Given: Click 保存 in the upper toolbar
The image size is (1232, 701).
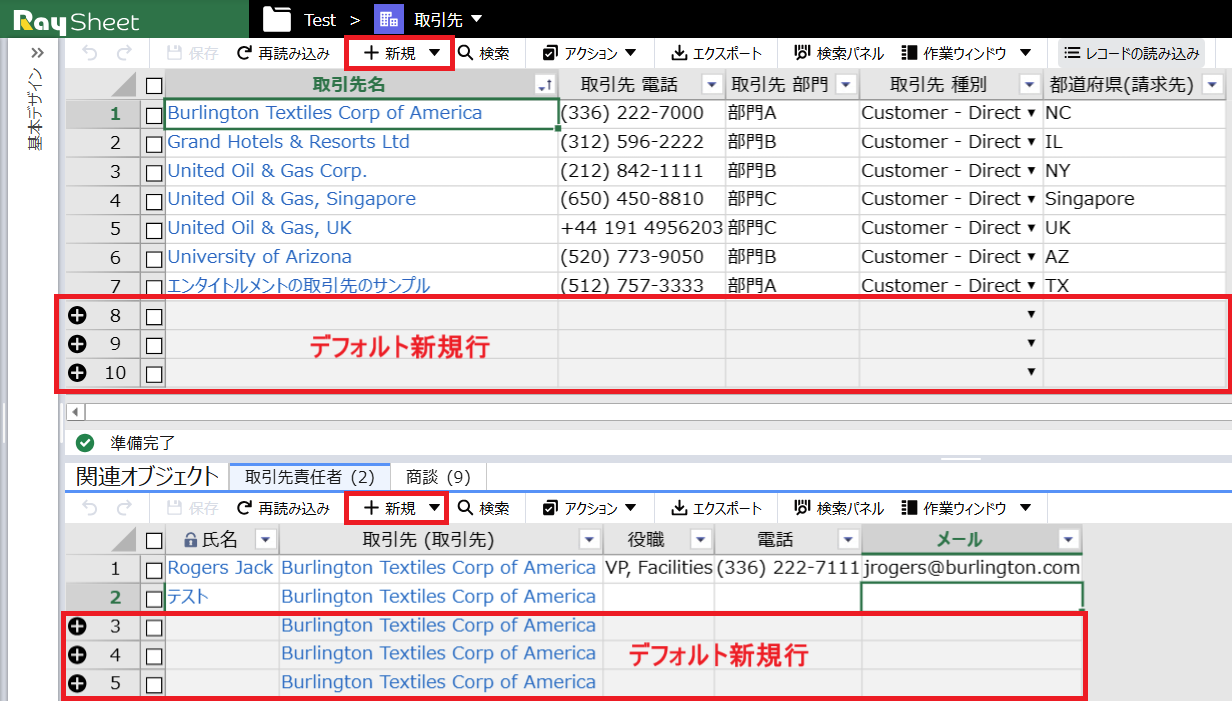Looking at the screenshot, I should click(x=192, y=53).
